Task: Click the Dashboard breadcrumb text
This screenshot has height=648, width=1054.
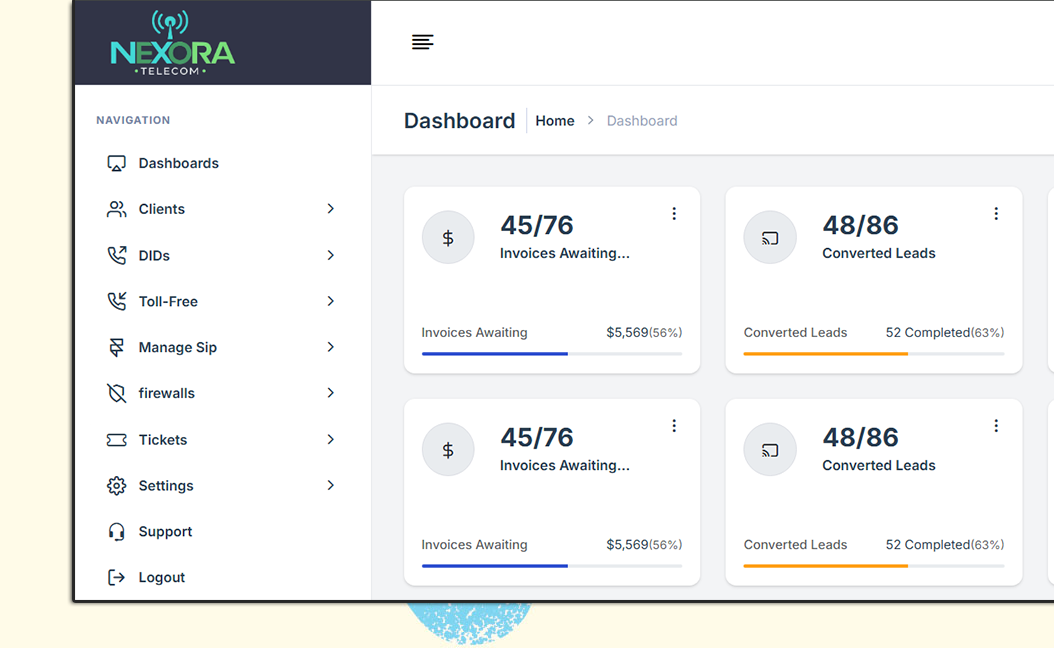Action: 642,121
